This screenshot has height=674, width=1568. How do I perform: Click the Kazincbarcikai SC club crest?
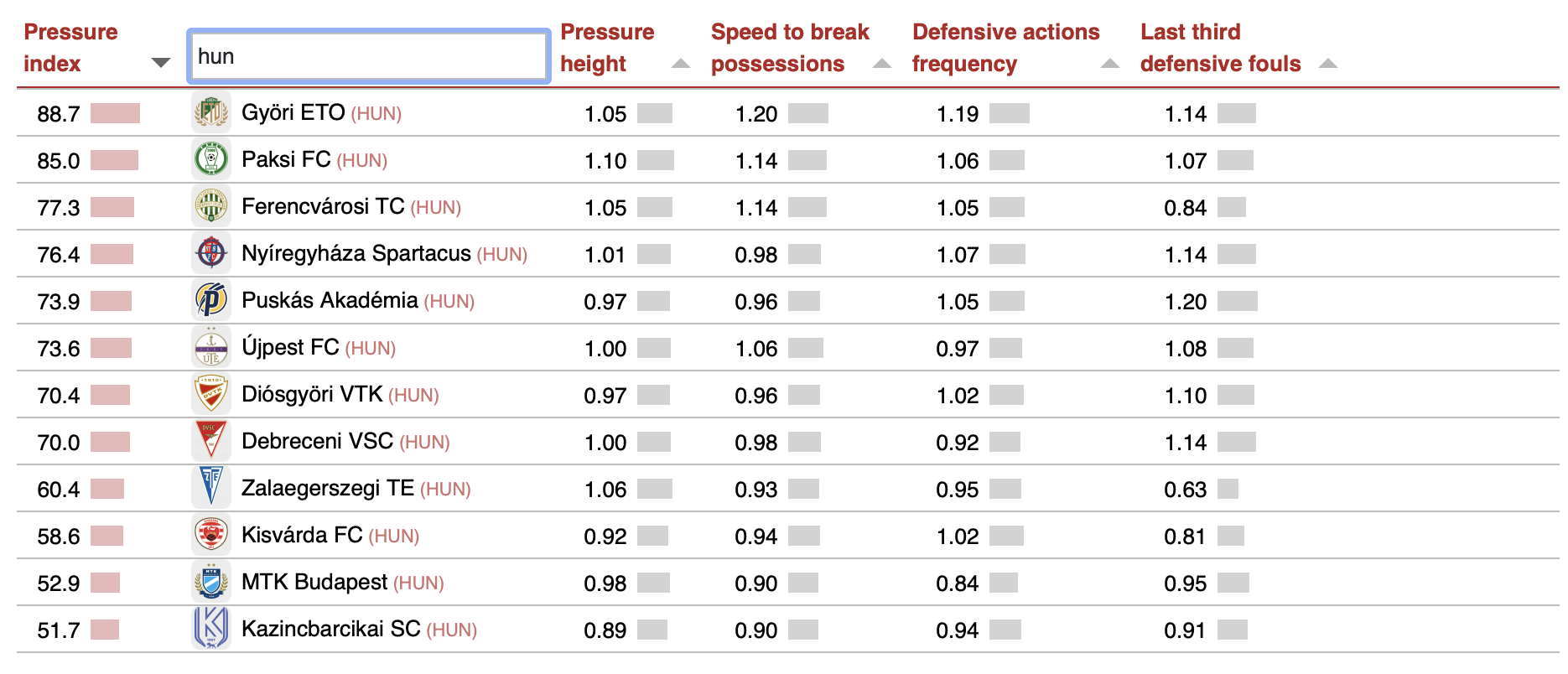(x=211, y=630)
